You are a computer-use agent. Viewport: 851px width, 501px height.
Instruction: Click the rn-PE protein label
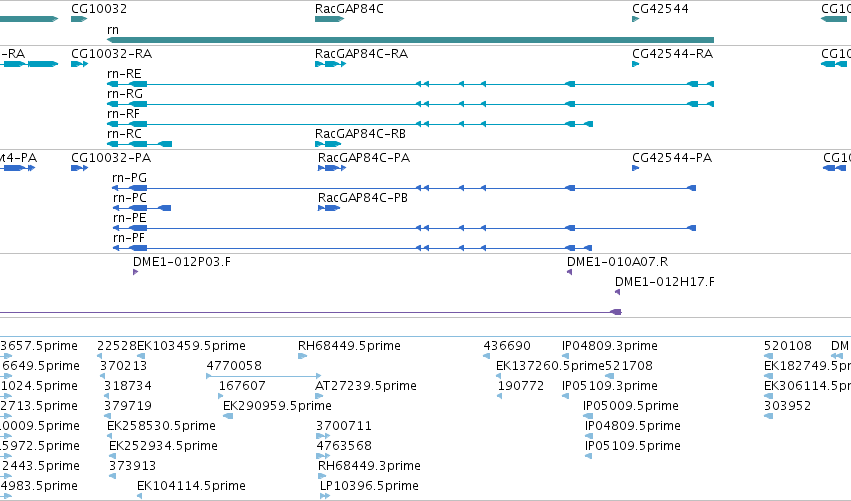click(129, 218)
